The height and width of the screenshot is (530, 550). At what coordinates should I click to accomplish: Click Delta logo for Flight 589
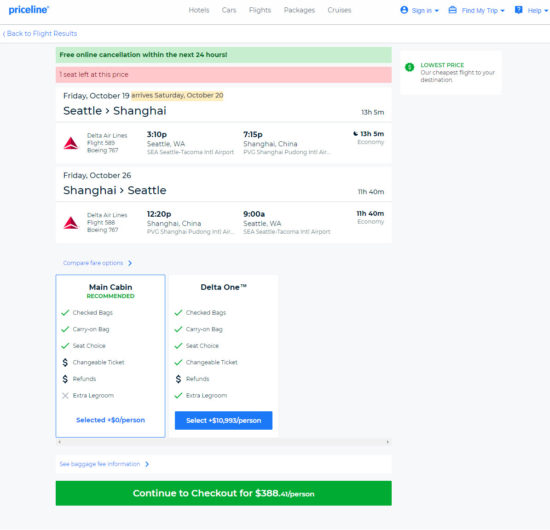click(x=71, y=143)
